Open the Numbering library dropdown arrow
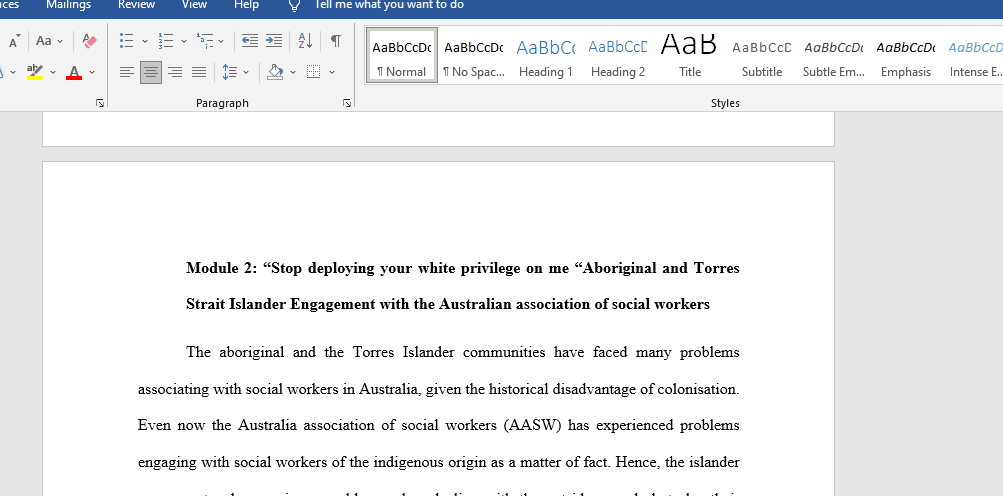 point(184,41)
